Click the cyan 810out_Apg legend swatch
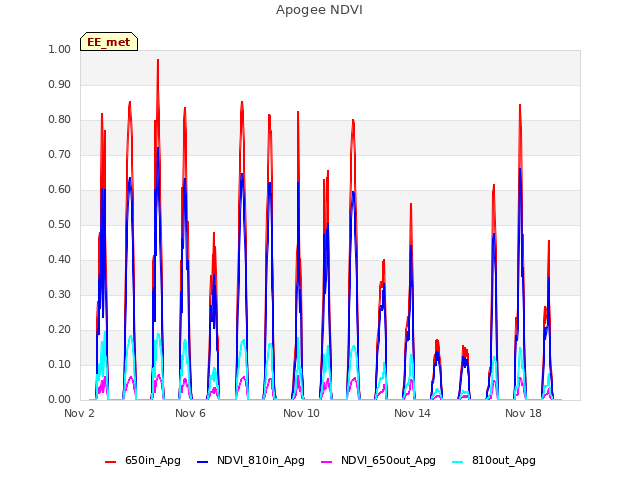The height and width of the screenshot is (480, 640). [x=458, y=462]
